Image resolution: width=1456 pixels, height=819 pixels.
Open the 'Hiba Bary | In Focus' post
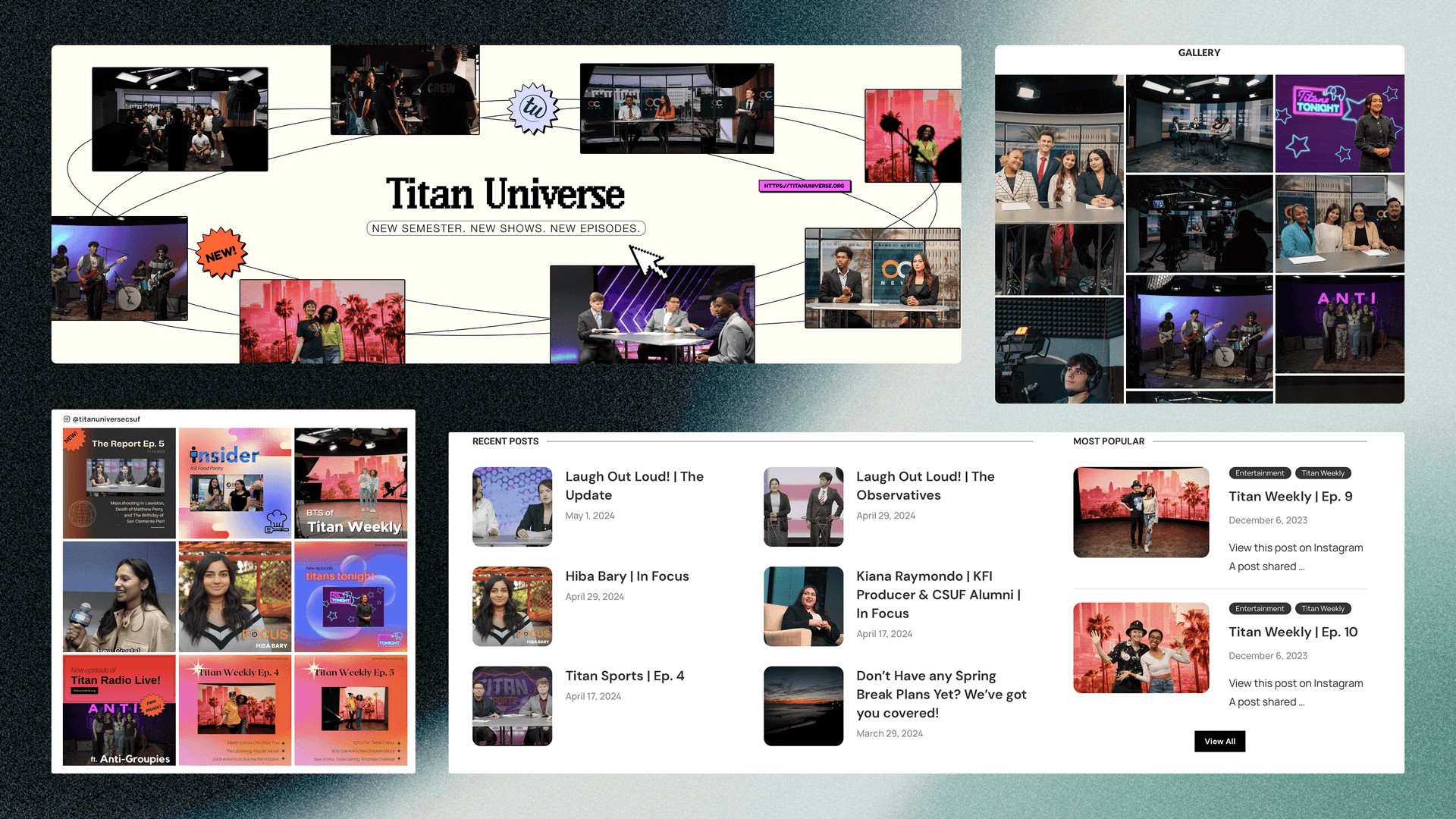point(627,576)
